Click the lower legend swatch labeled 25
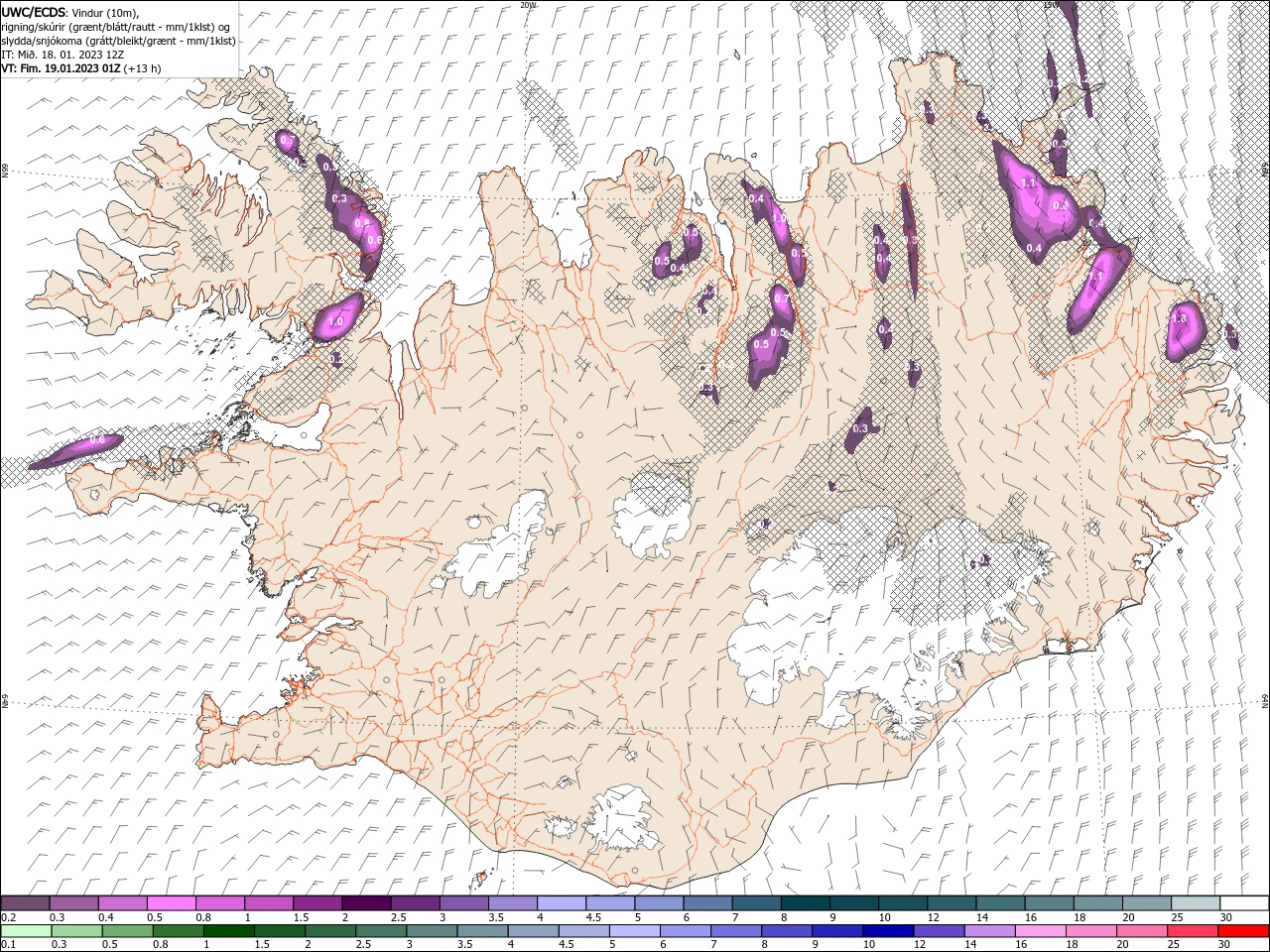1270x952 pixels. pyautogui.click(x=1193, y=931)
